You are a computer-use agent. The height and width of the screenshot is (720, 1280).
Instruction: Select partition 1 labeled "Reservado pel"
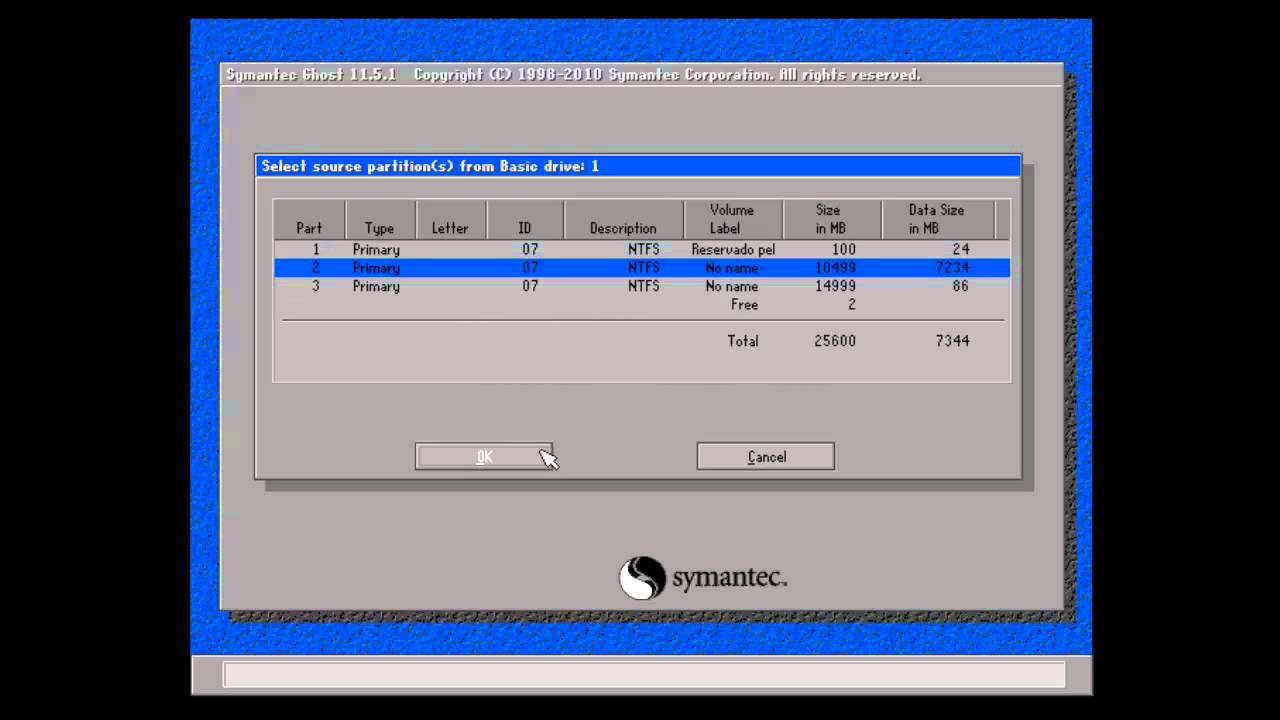click(642, 249)
